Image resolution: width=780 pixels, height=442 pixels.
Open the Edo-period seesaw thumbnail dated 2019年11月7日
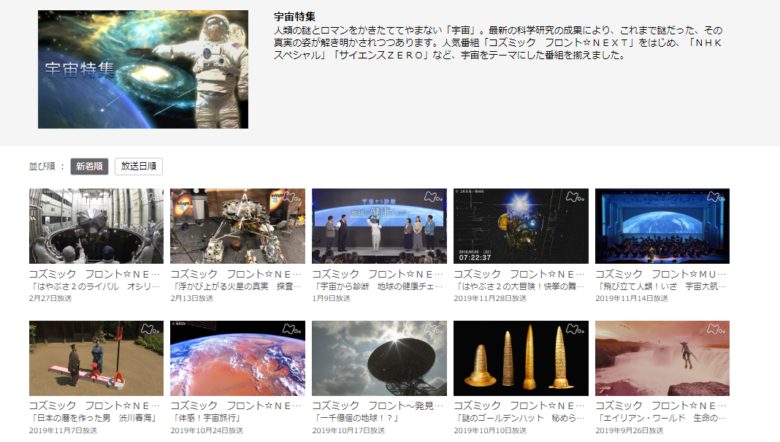point(96,358)
